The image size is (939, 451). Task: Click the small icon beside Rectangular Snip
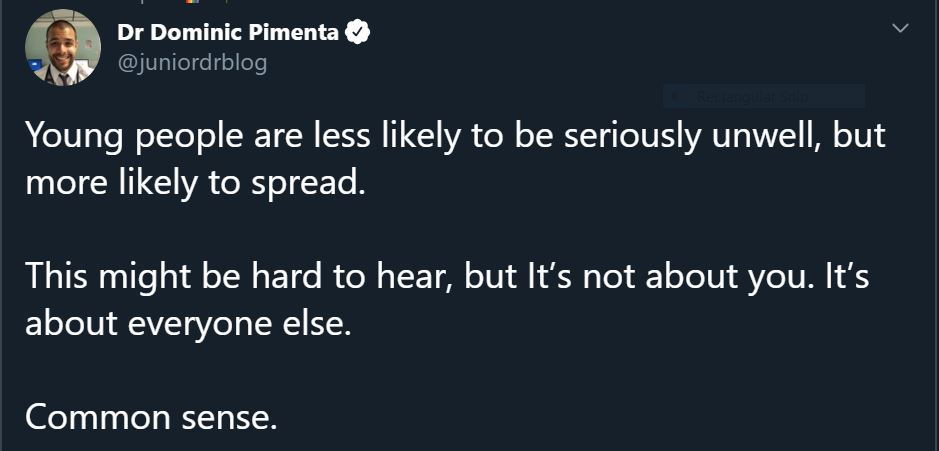coord(678,97)
